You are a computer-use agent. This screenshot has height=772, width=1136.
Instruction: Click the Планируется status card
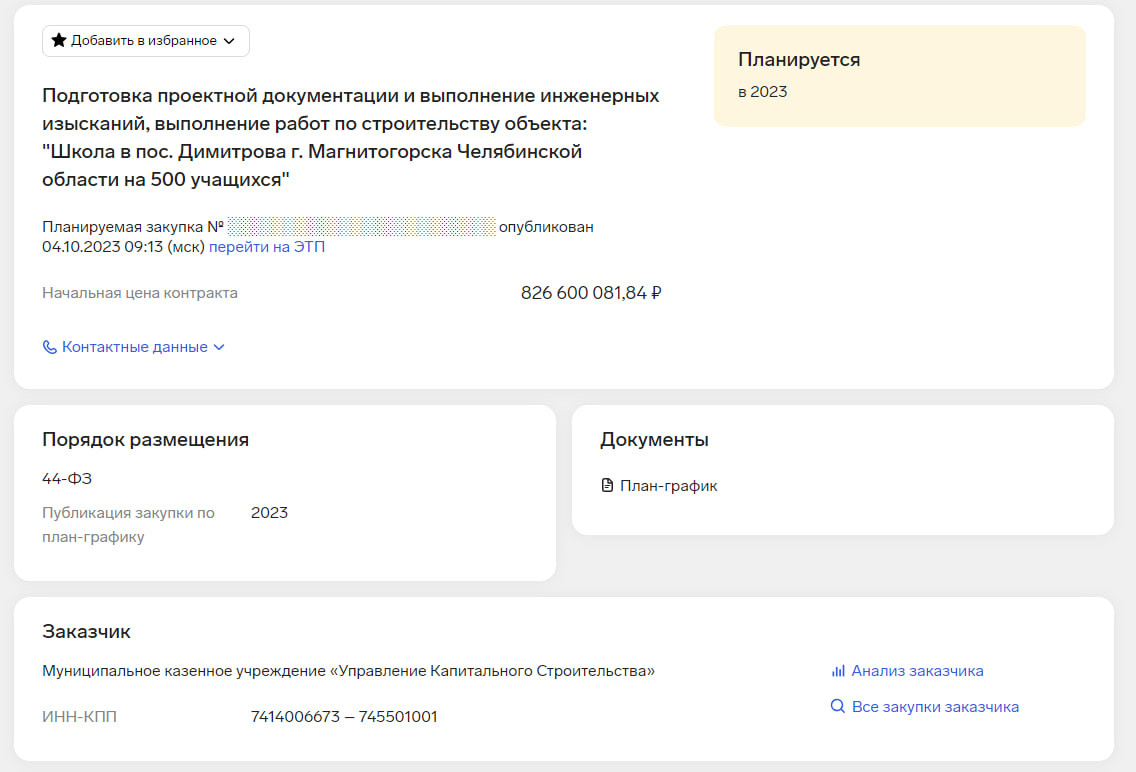pos(899,76)
